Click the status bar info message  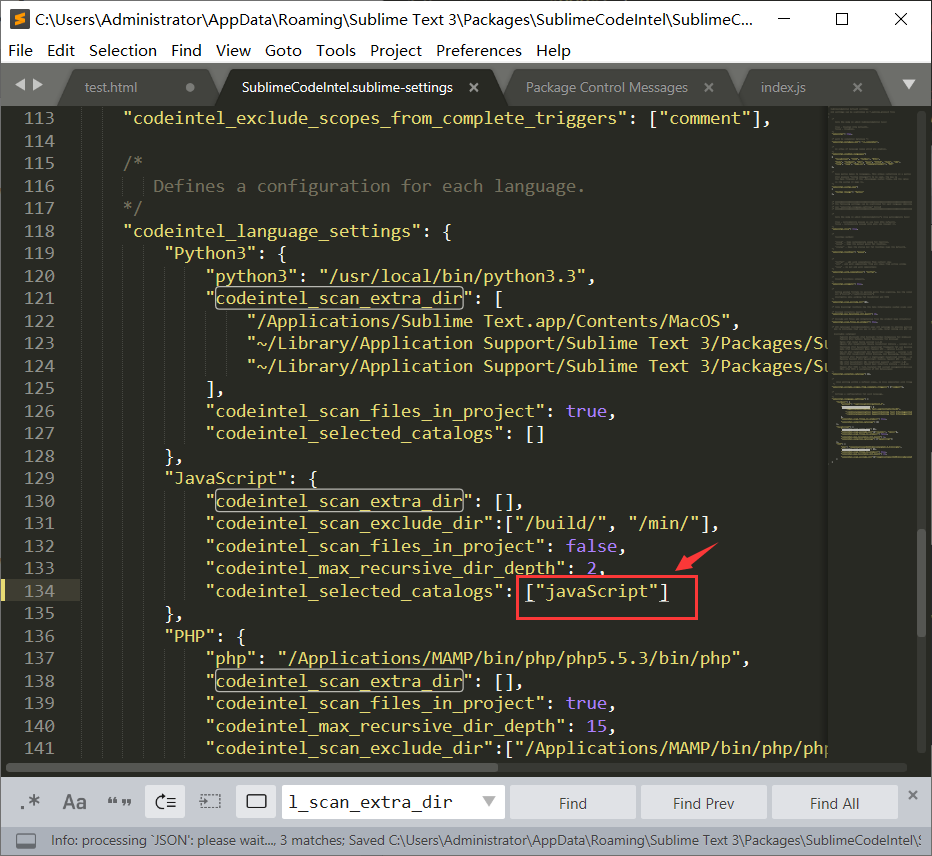484,841
